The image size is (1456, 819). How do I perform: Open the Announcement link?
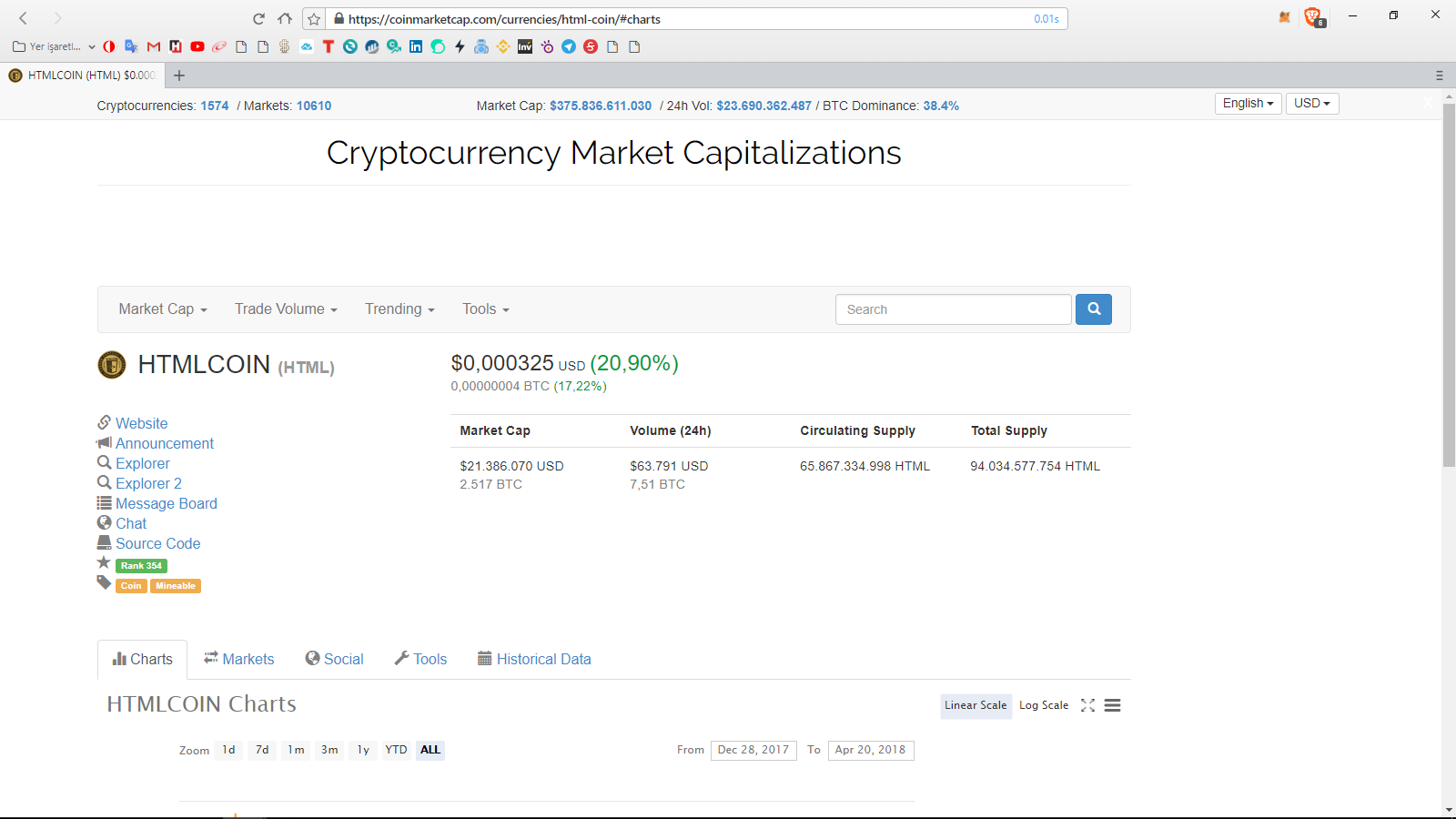[x=165, y=443]
